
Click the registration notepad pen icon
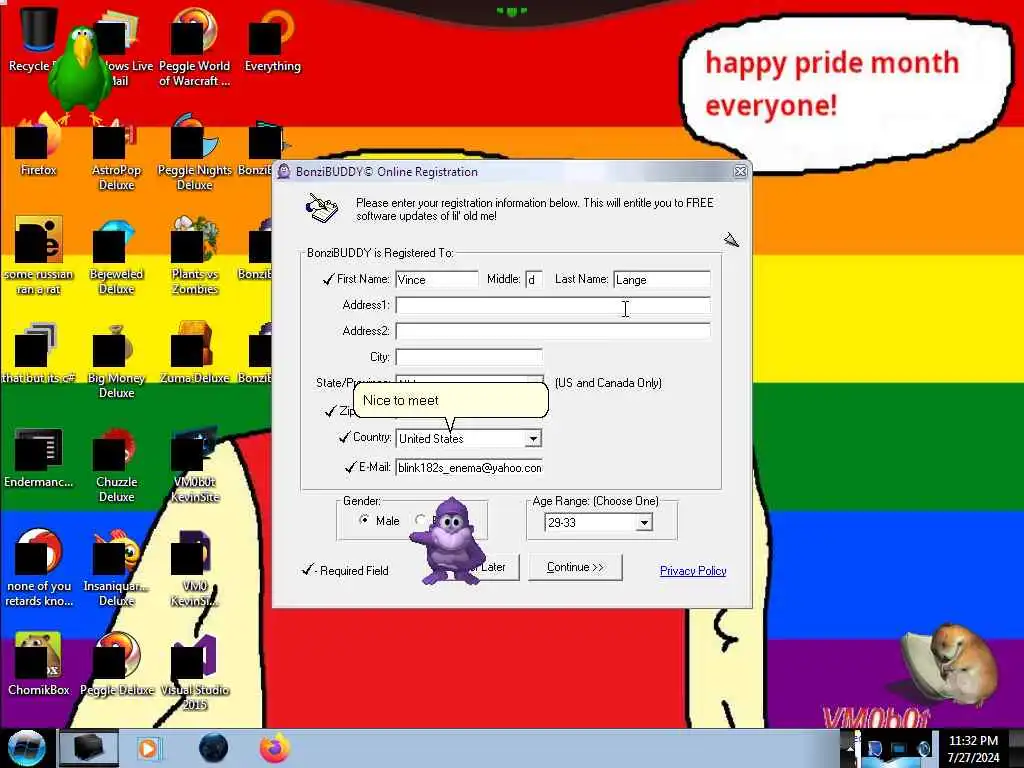(322, 208)
